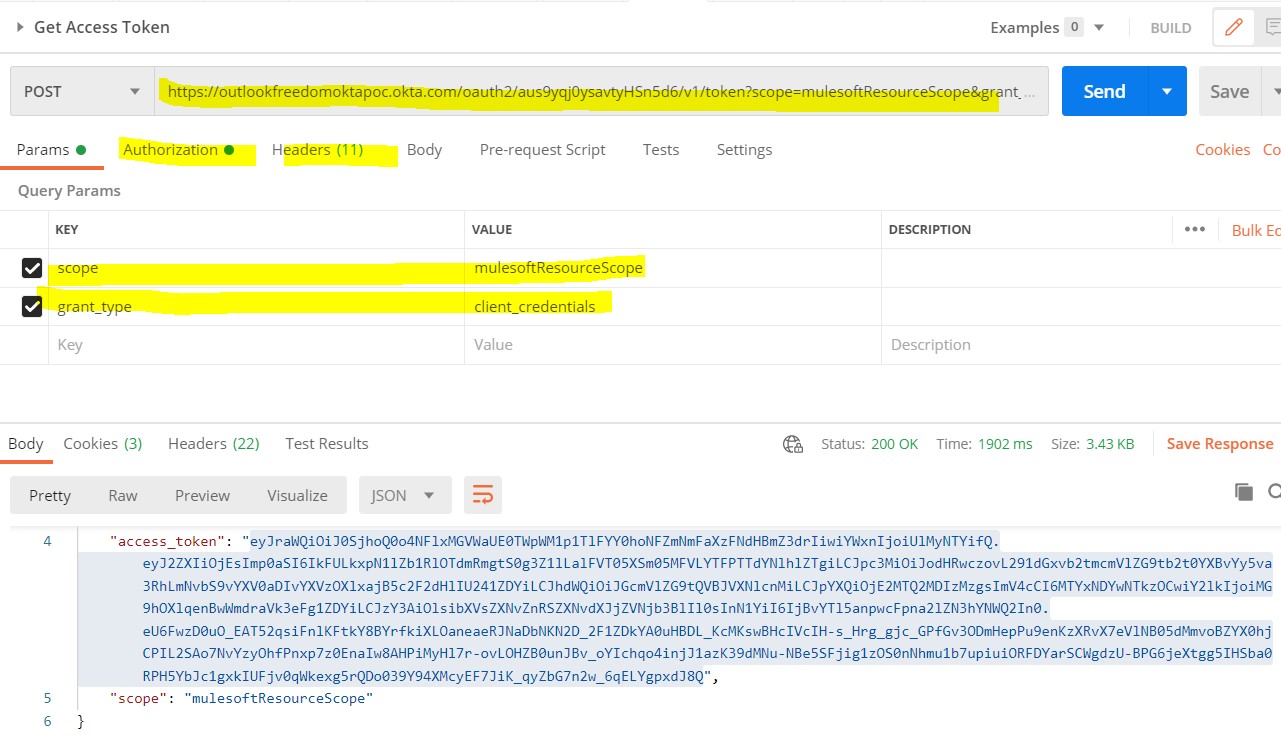Collapse the Get Access Token request title arrow

[20, 27]
